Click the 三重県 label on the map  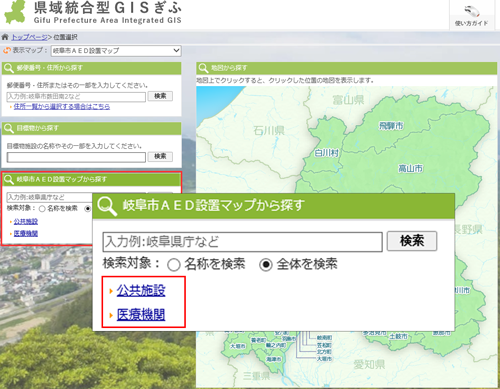pos(256,376)
